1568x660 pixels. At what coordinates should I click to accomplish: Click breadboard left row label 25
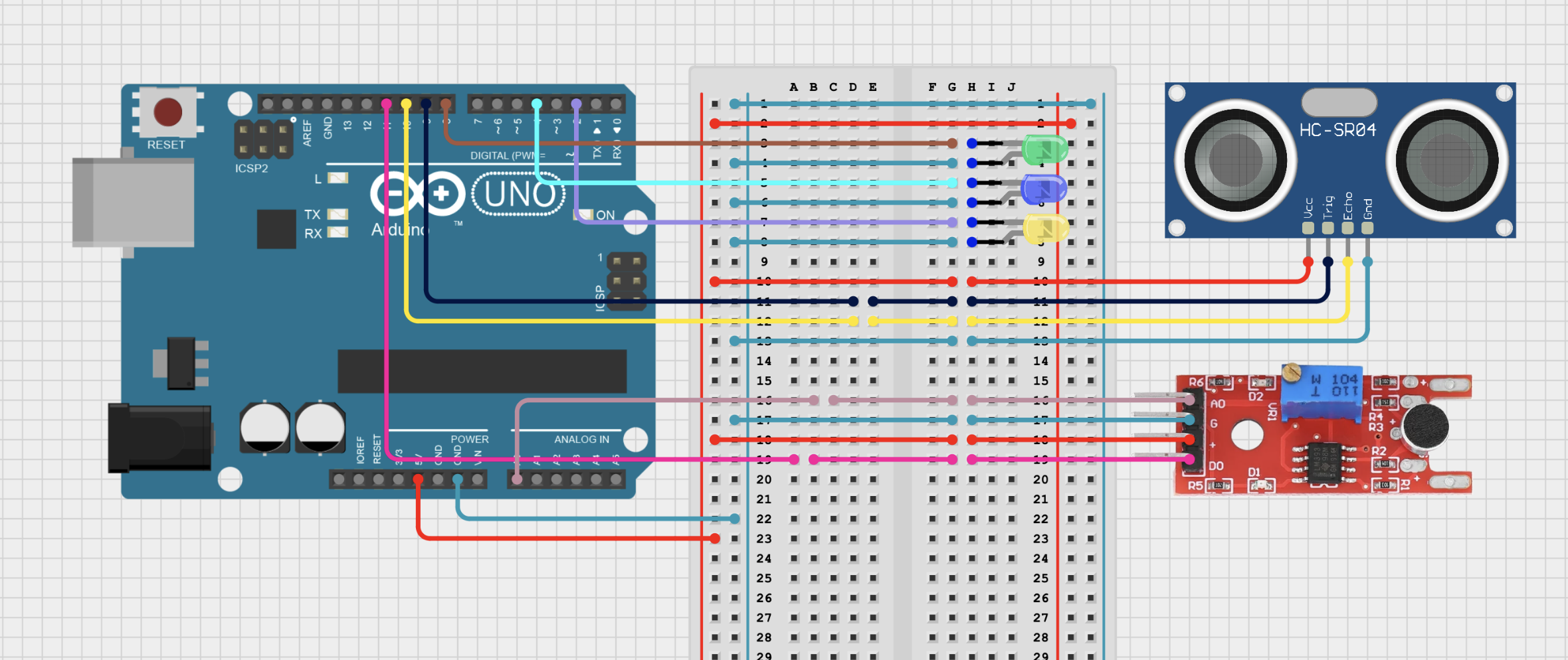(764, 578)
